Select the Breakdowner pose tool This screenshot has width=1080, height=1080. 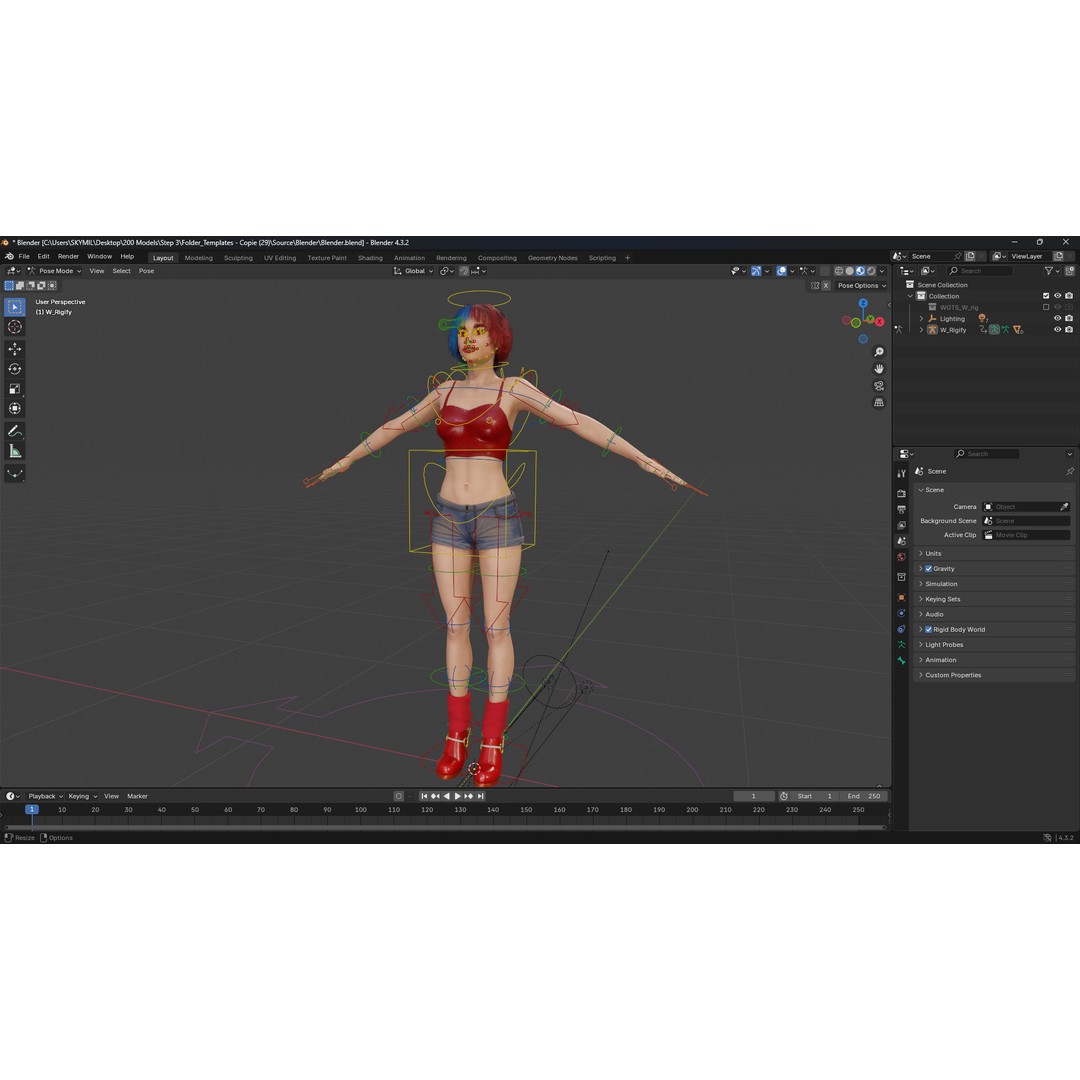coord(14,473)
